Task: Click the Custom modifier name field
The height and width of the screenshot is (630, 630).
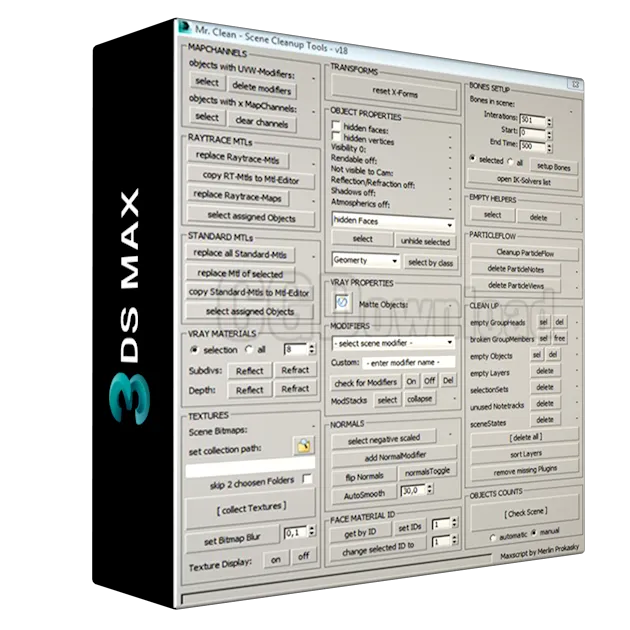Action: pos(408,362)
